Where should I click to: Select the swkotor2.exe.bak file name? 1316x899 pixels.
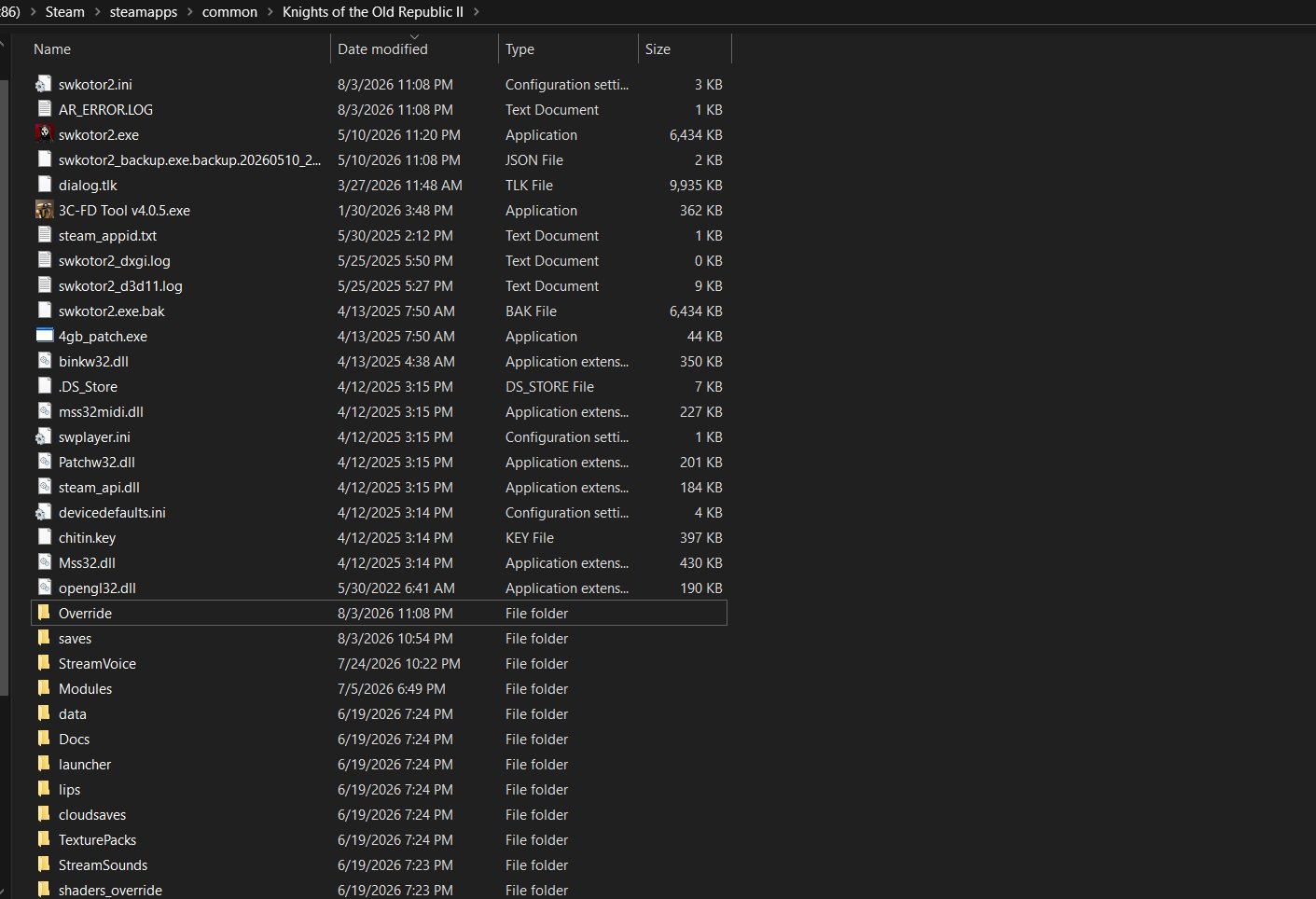pos(112,311)
